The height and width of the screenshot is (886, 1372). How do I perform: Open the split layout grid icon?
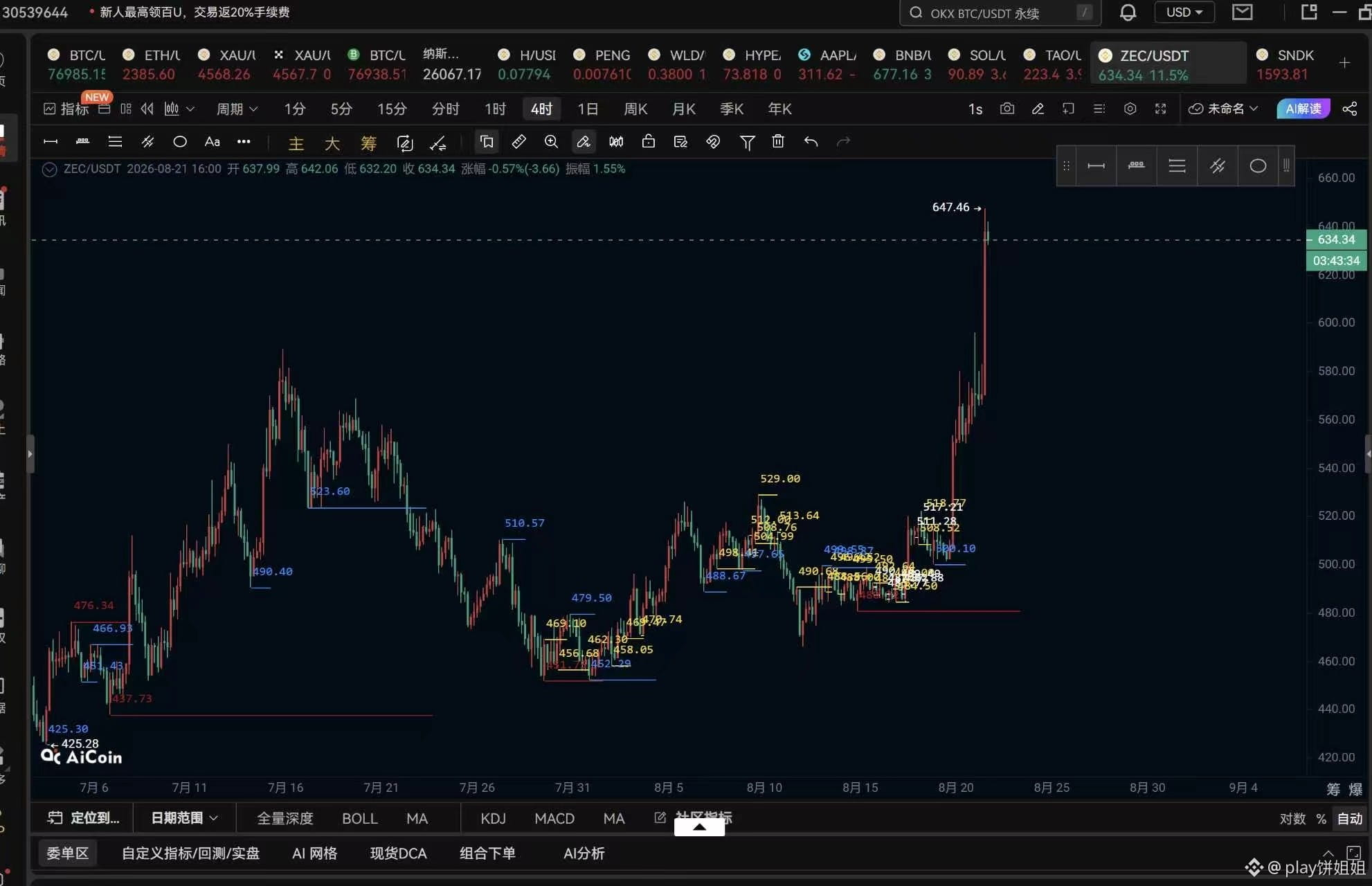tap(125, 109)
